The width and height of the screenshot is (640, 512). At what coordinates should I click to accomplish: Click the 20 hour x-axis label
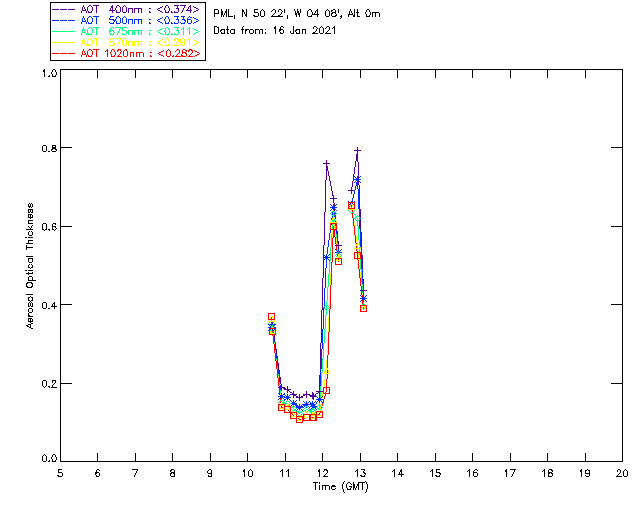pyautogui.click(x=622, y=473)
